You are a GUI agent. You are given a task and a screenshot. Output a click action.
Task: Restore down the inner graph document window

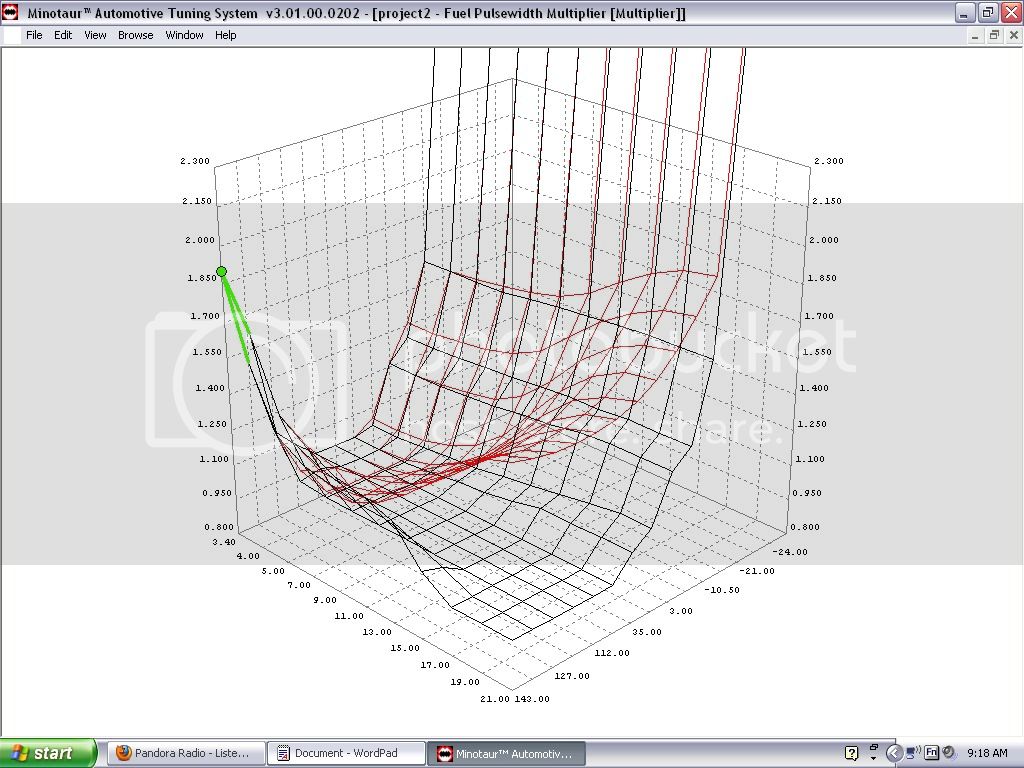click(x=994, y=35)
